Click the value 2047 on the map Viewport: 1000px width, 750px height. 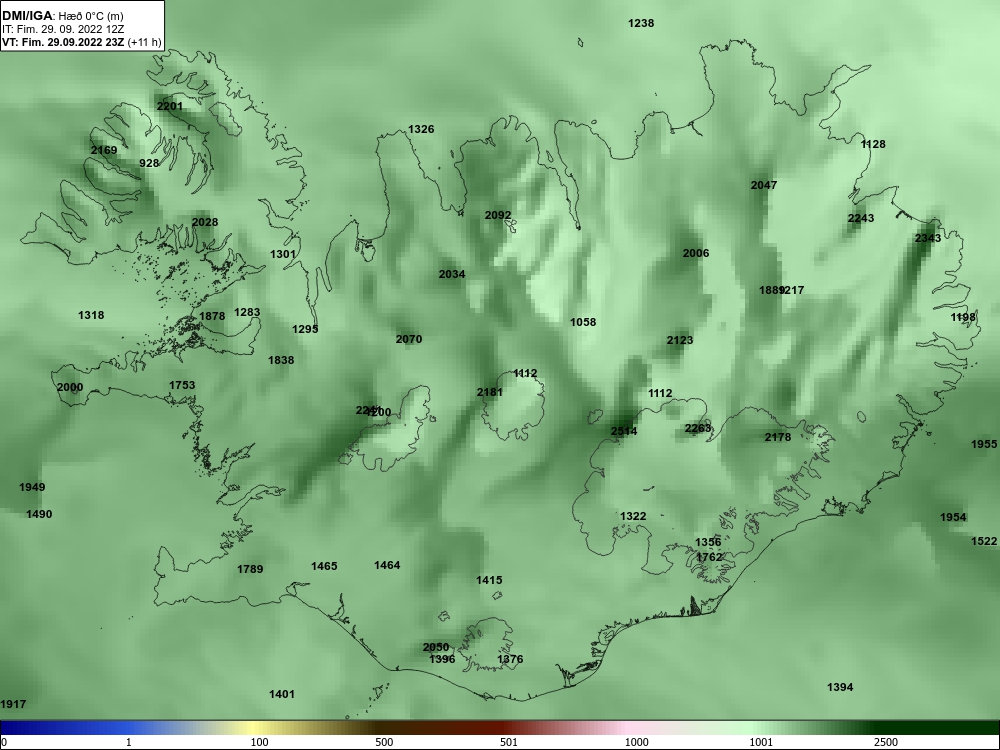click(x=764, y=185)
